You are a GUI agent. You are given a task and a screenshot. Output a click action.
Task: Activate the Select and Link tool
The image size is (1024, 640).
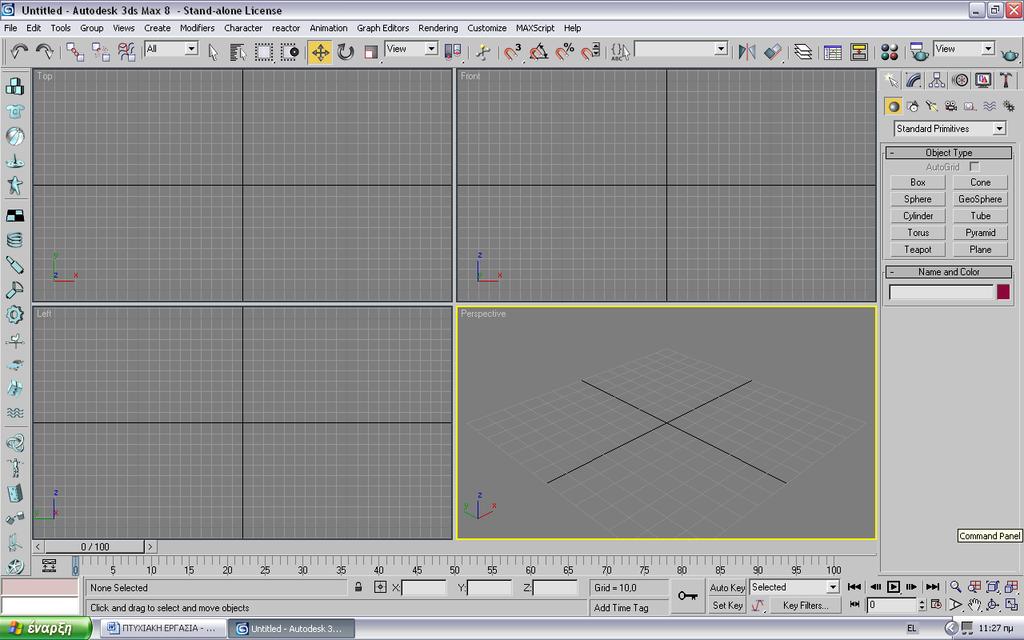tap(74, 52)
